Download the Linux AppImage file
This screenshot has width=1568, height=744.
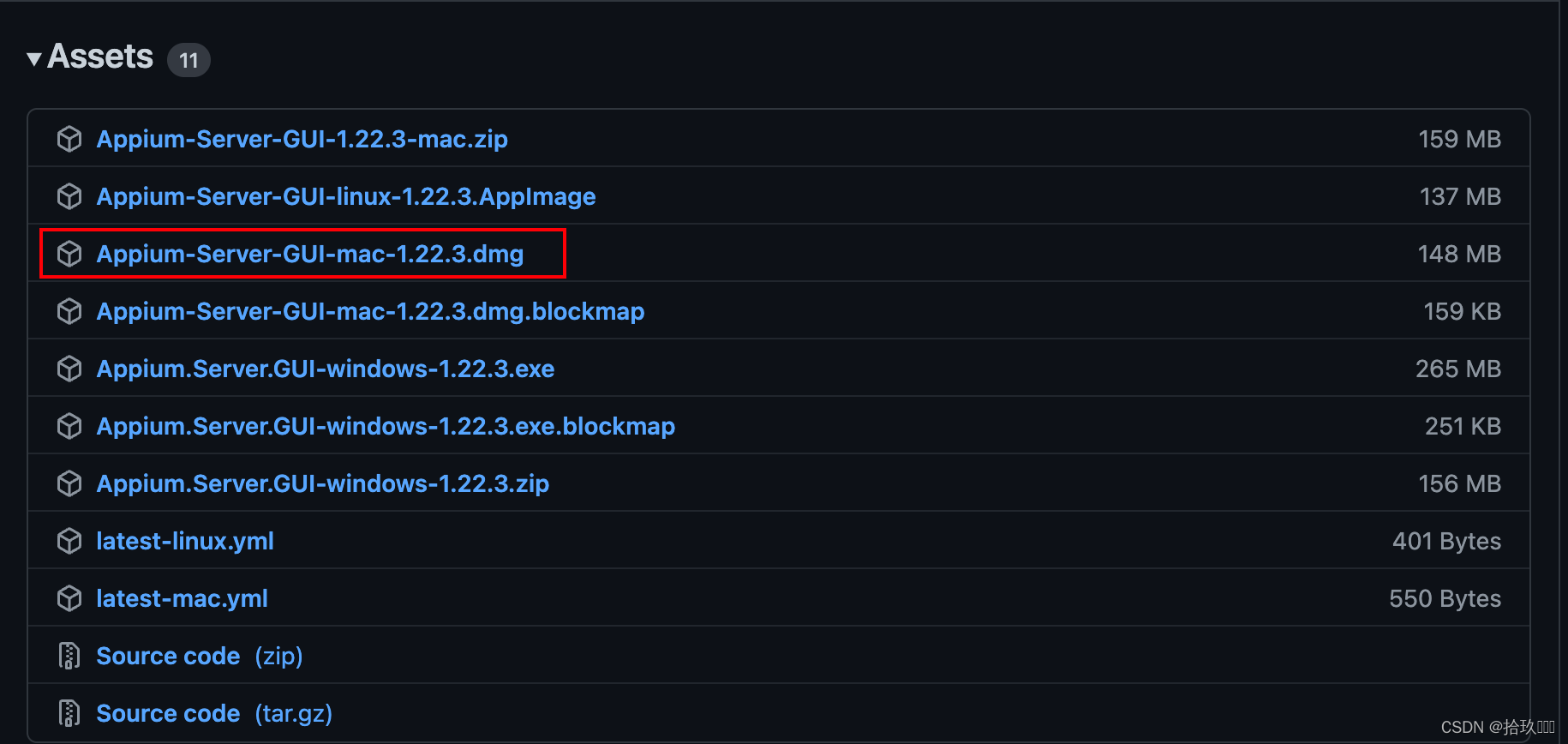[345, 195]
